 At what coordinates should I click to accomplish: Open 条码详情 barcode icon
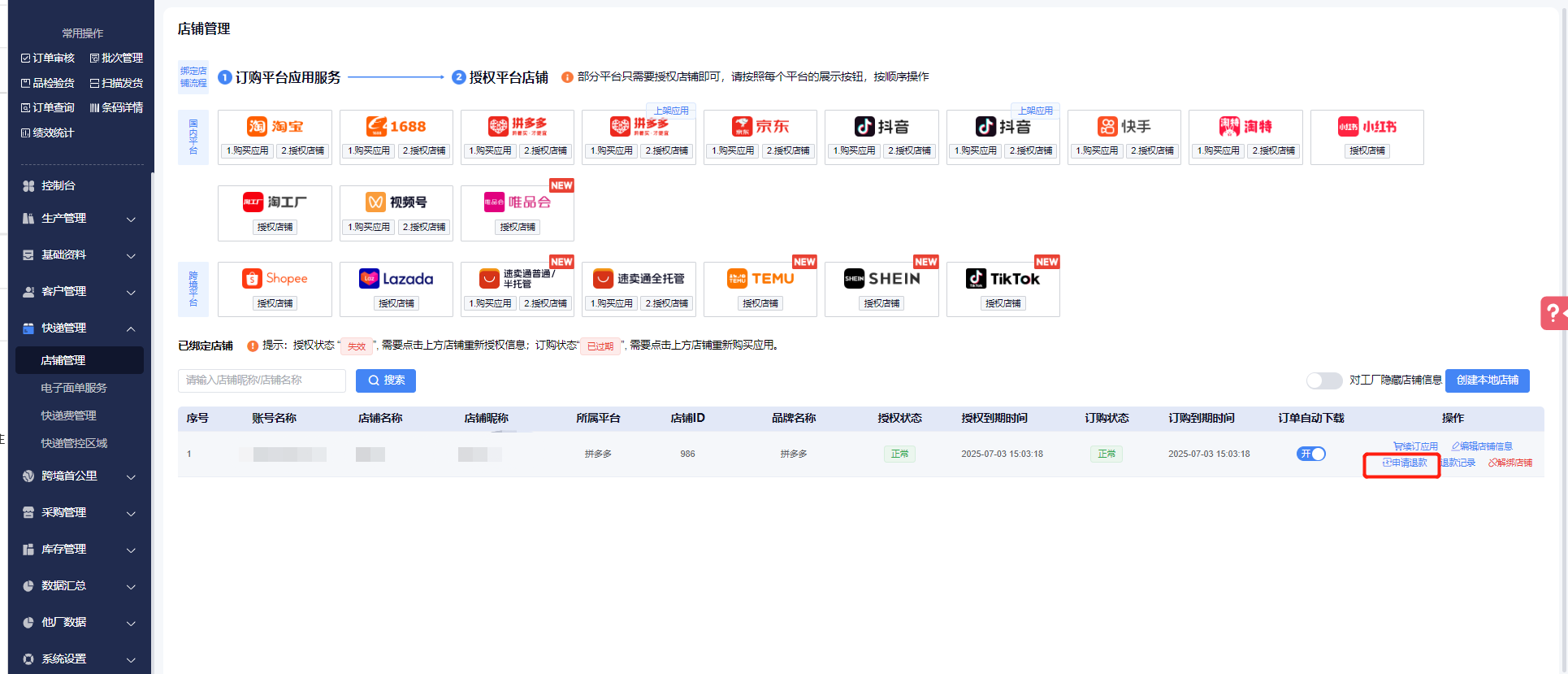[94, 107]
